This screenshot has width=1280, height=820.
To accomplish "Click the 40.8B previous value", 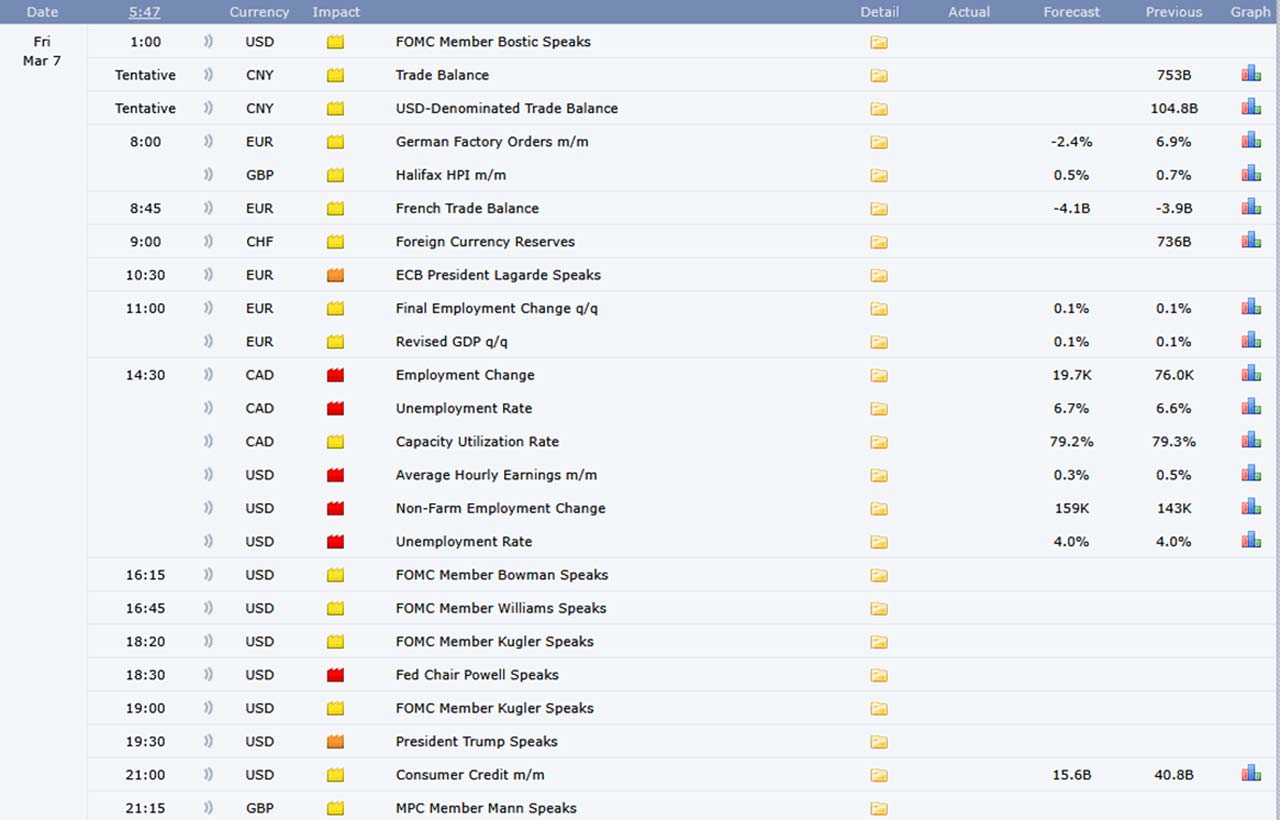I will (x=1174, y=775).
